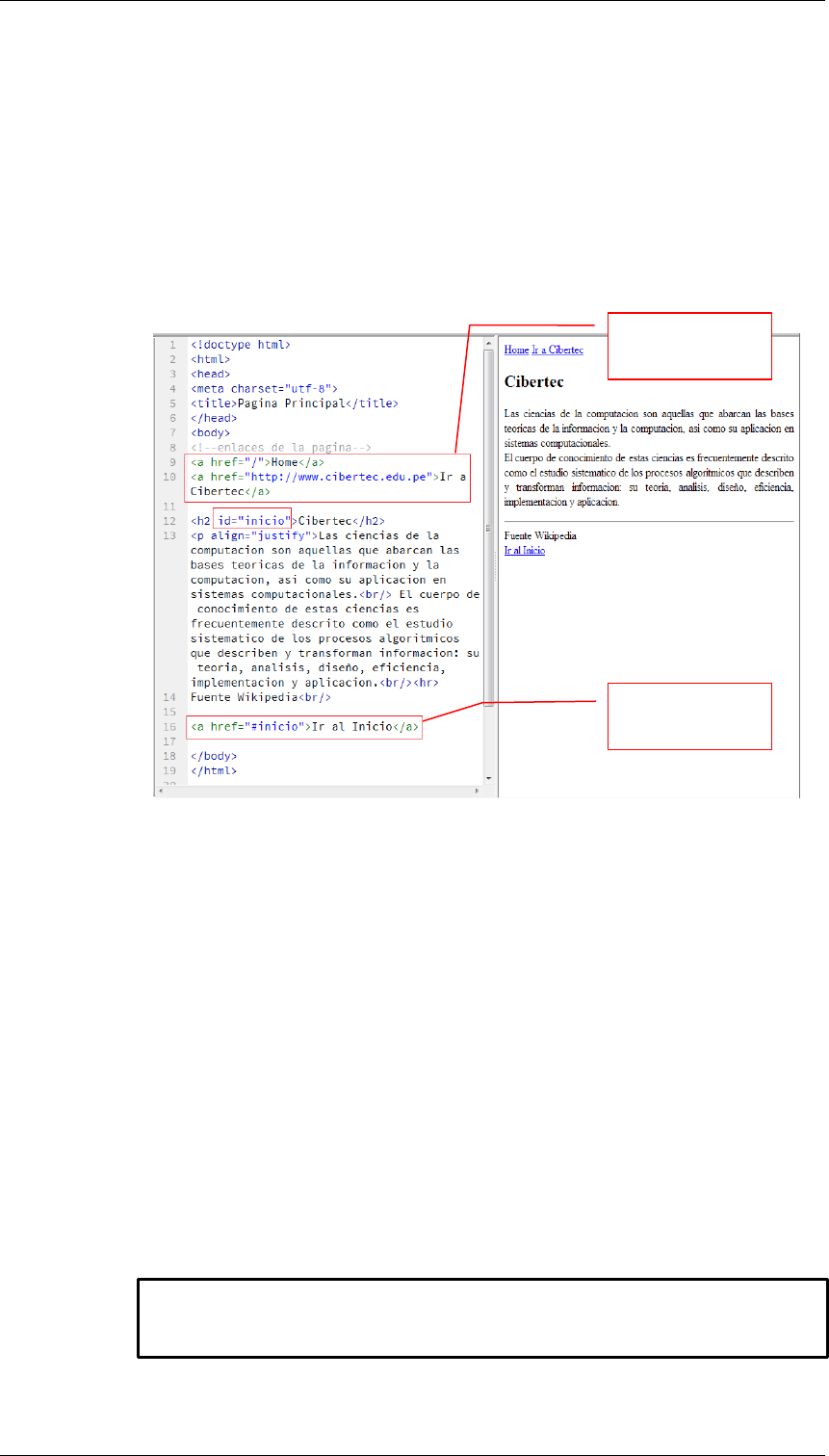Click line 1 '<!doctype html>' in code
829x1456 pixels.
point(241,344)
